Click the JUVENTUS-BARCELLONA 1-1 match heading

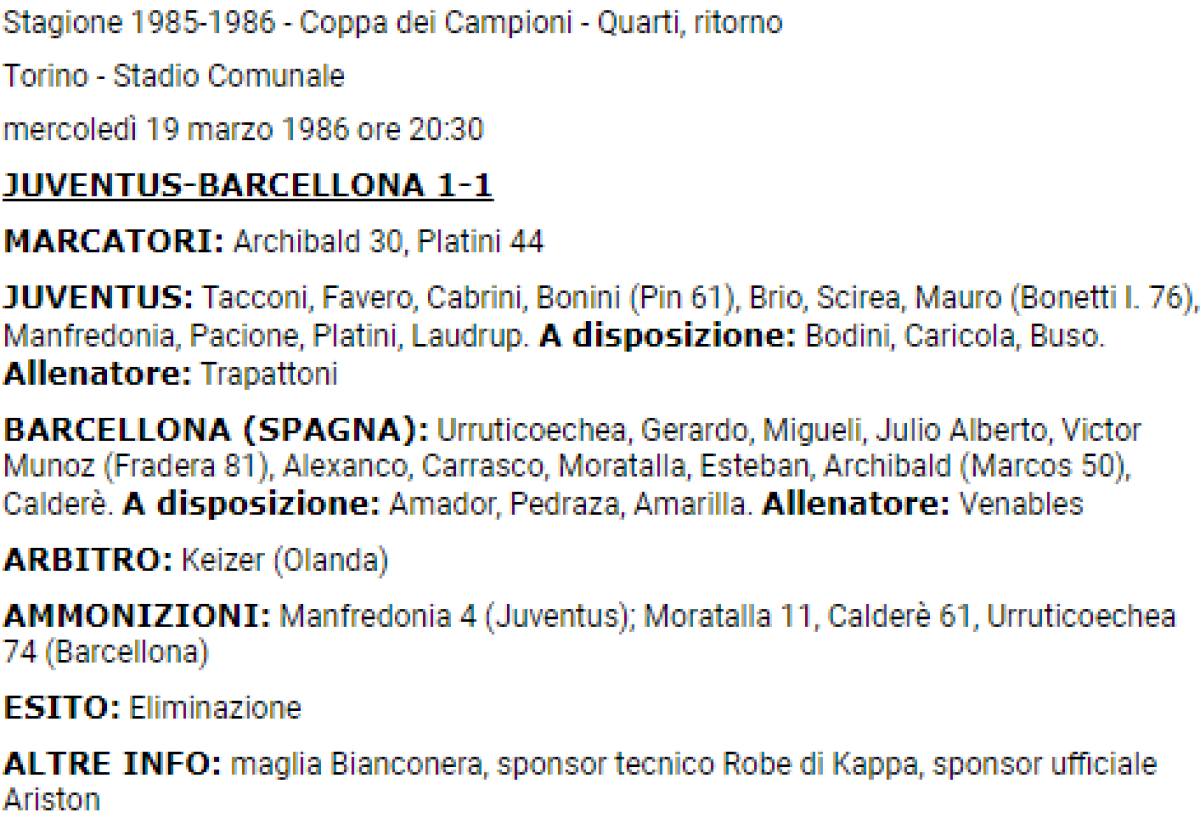(248, 187)
